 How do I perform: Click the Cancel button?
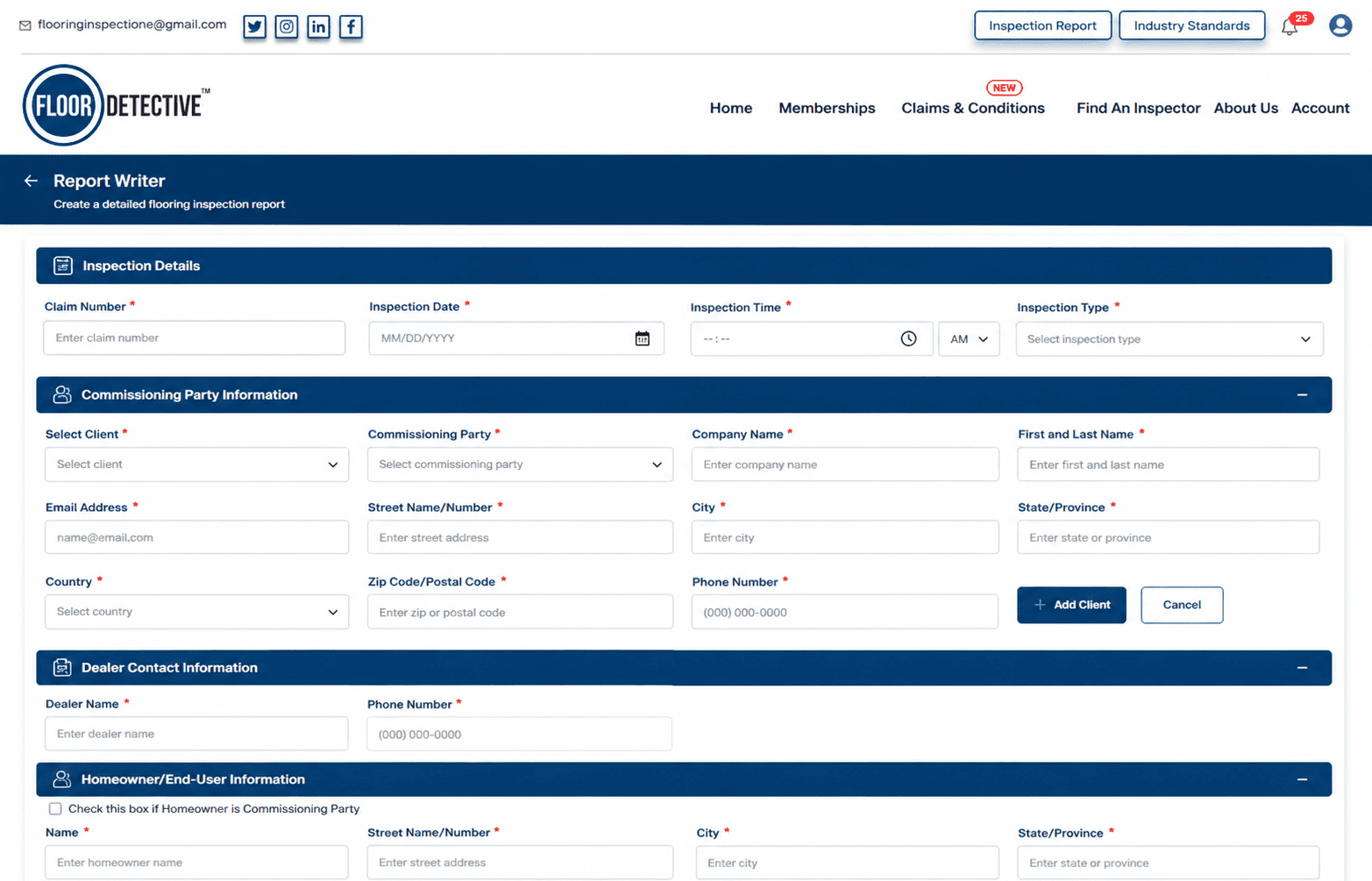tap(1182, 605)
